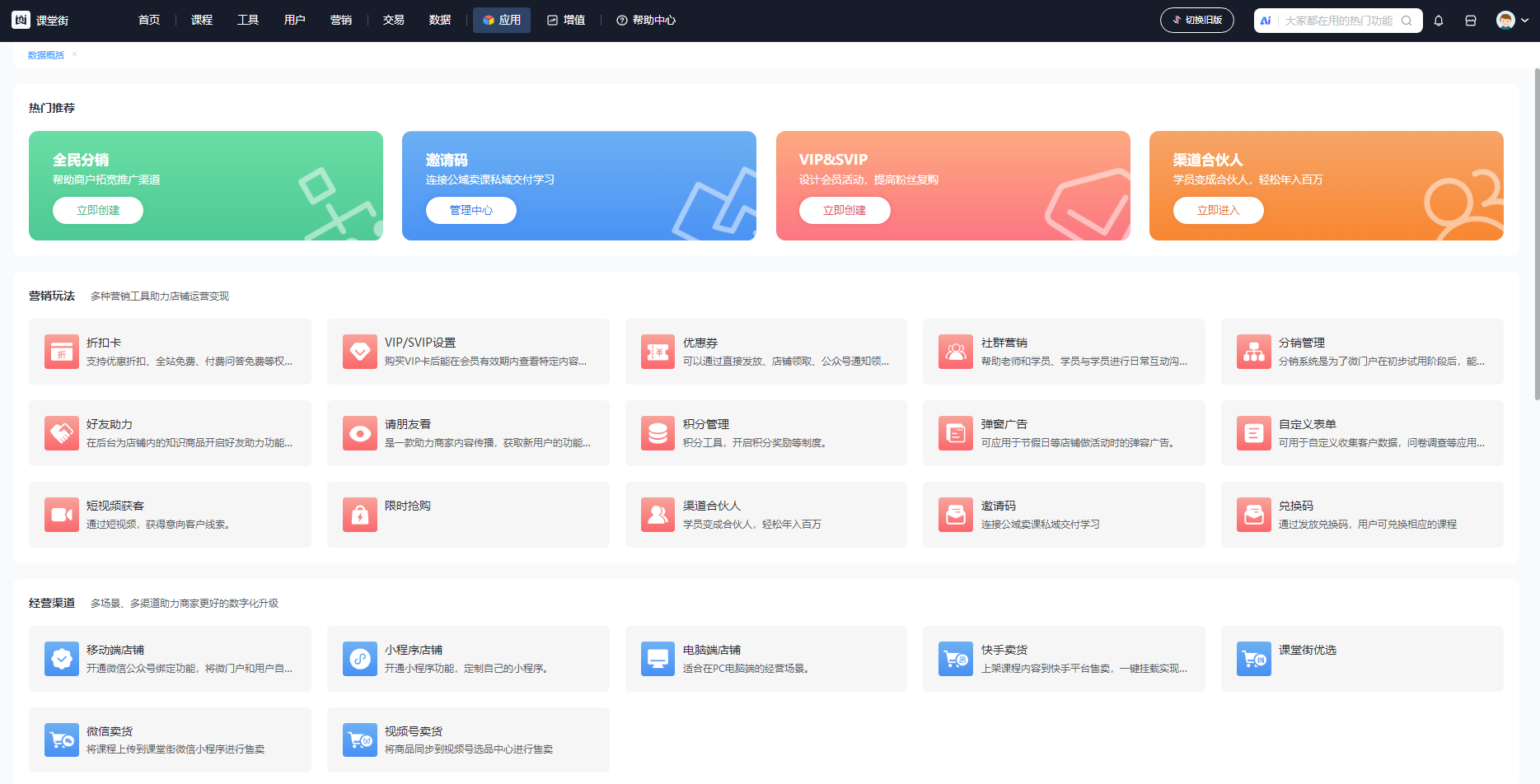Open the 电脑端店铺 desktop store icon

pos(658,659)
